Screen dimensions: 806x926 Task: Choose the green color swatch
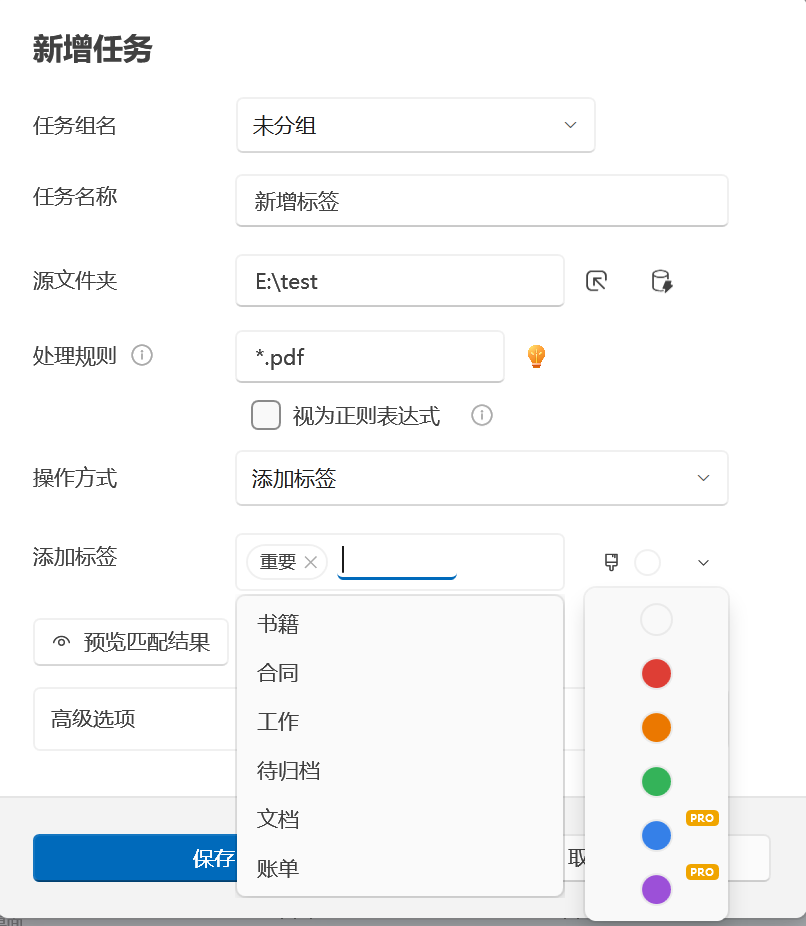tap(656, 781)
